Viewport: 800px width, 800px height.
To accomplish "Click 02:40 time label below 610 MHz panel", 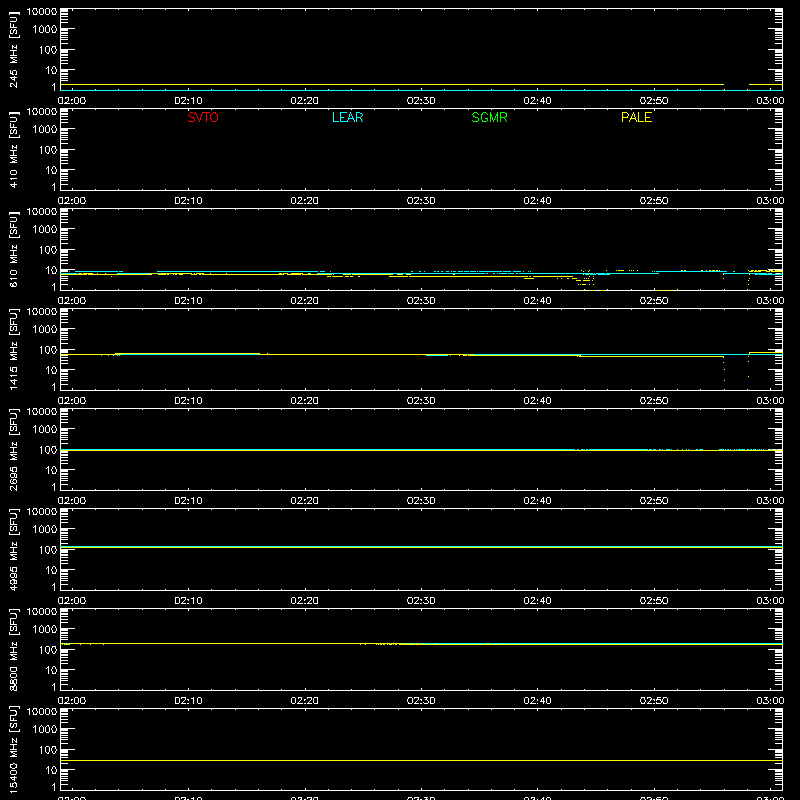I will coord(537,301).
